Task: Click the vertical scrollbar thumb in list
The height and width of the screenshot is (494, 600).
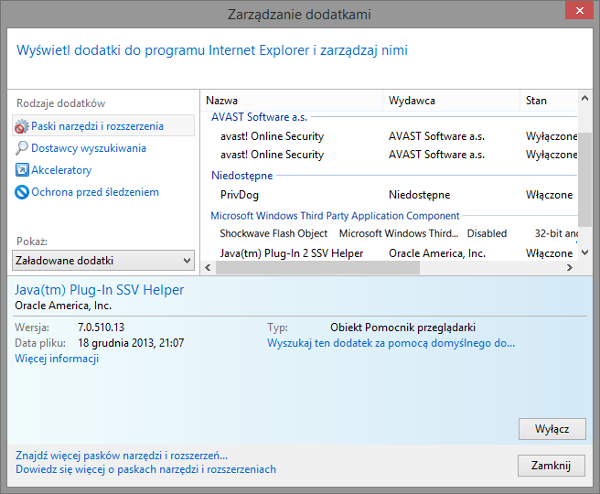Action: point(585,180)
